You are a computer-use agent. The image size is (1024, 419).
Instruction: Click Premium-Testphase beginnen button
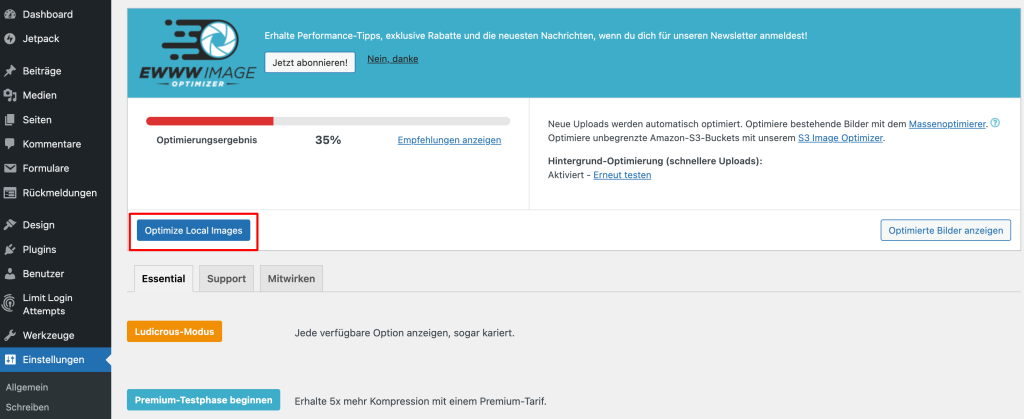[204, 400]
